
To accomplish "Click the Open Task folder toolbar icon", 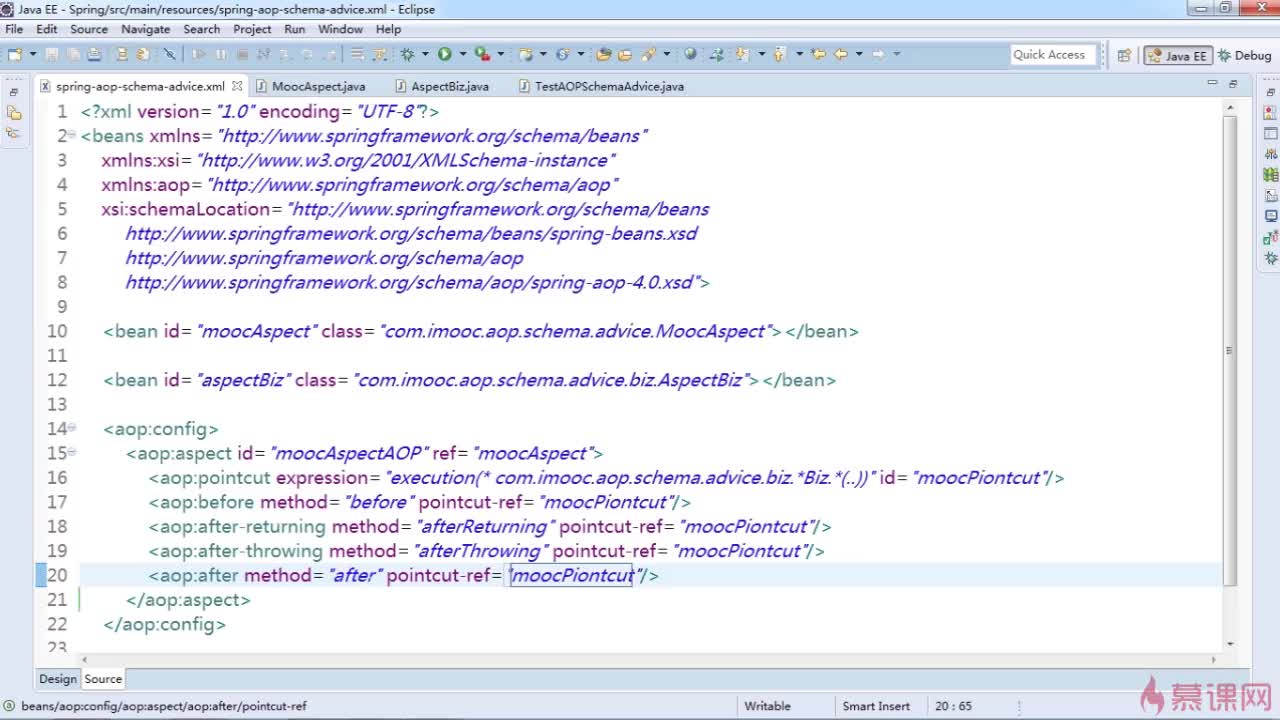I will point(625,54).
